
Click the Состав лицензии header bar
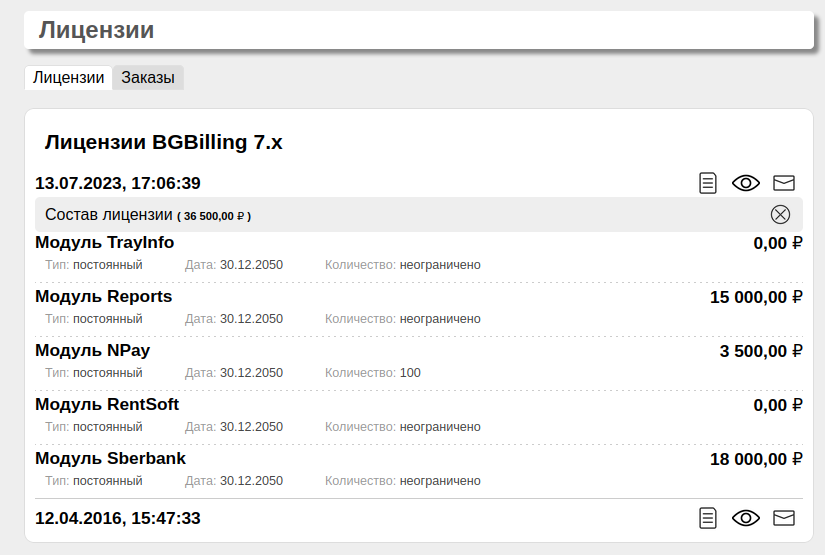(400, 214)
